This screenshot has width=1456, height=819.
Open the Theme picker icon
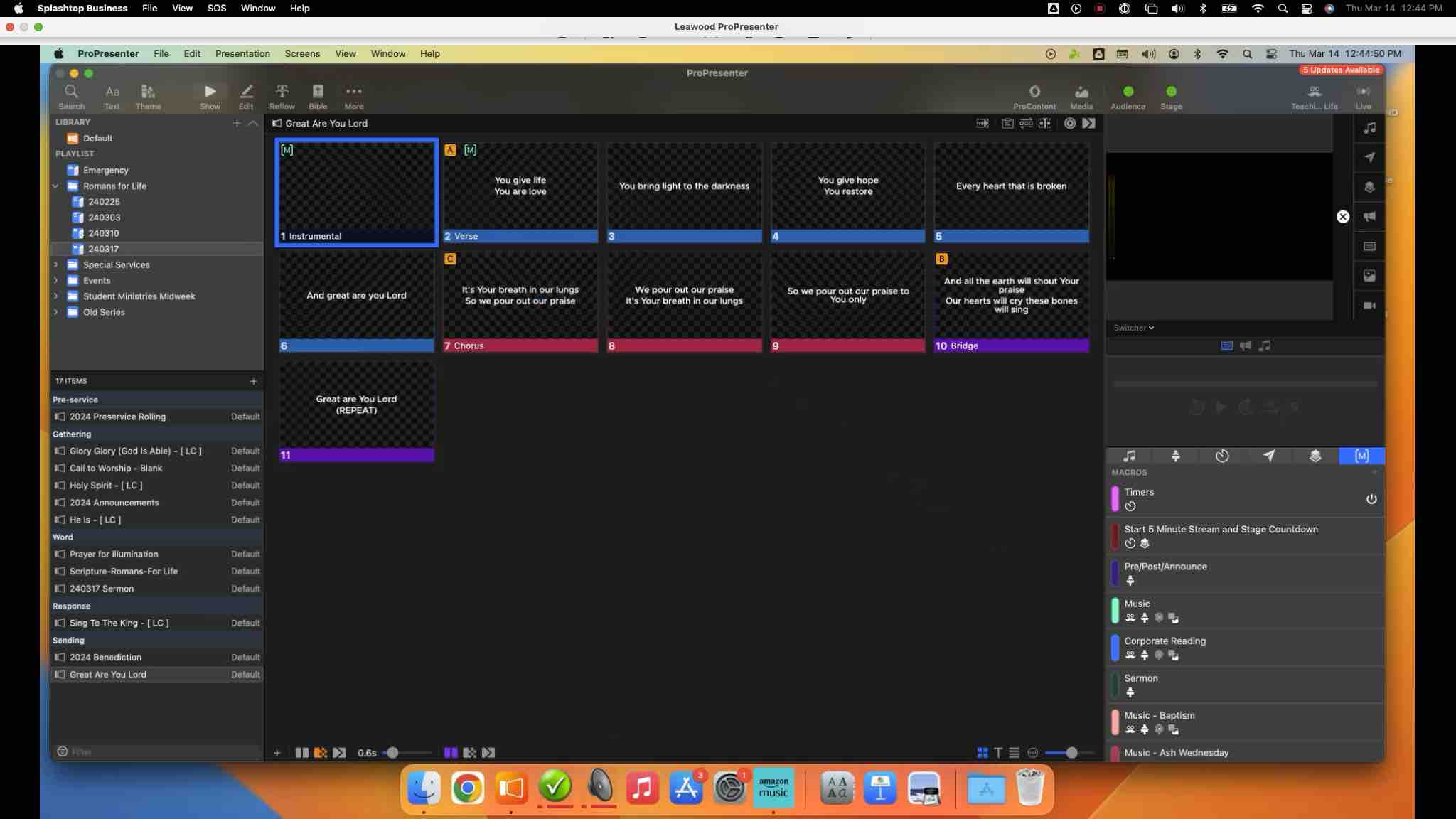(148, 96)
